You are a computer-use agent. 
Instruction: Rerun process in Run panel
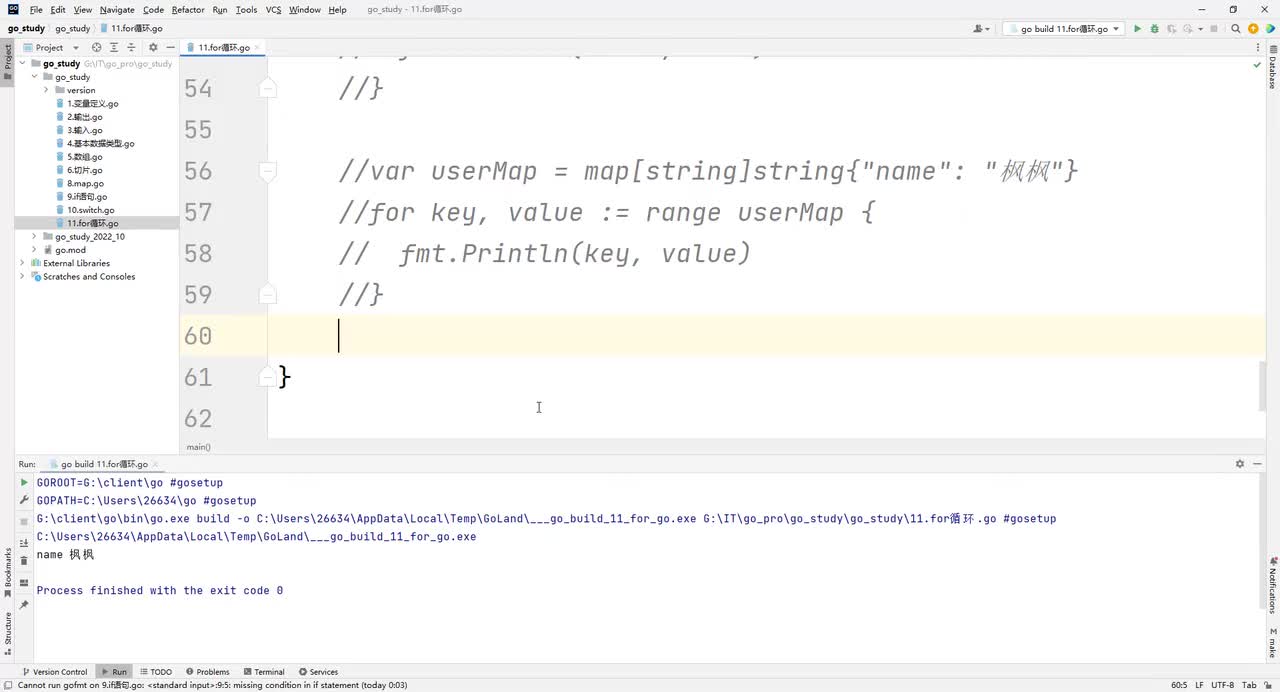pos(25,482)
